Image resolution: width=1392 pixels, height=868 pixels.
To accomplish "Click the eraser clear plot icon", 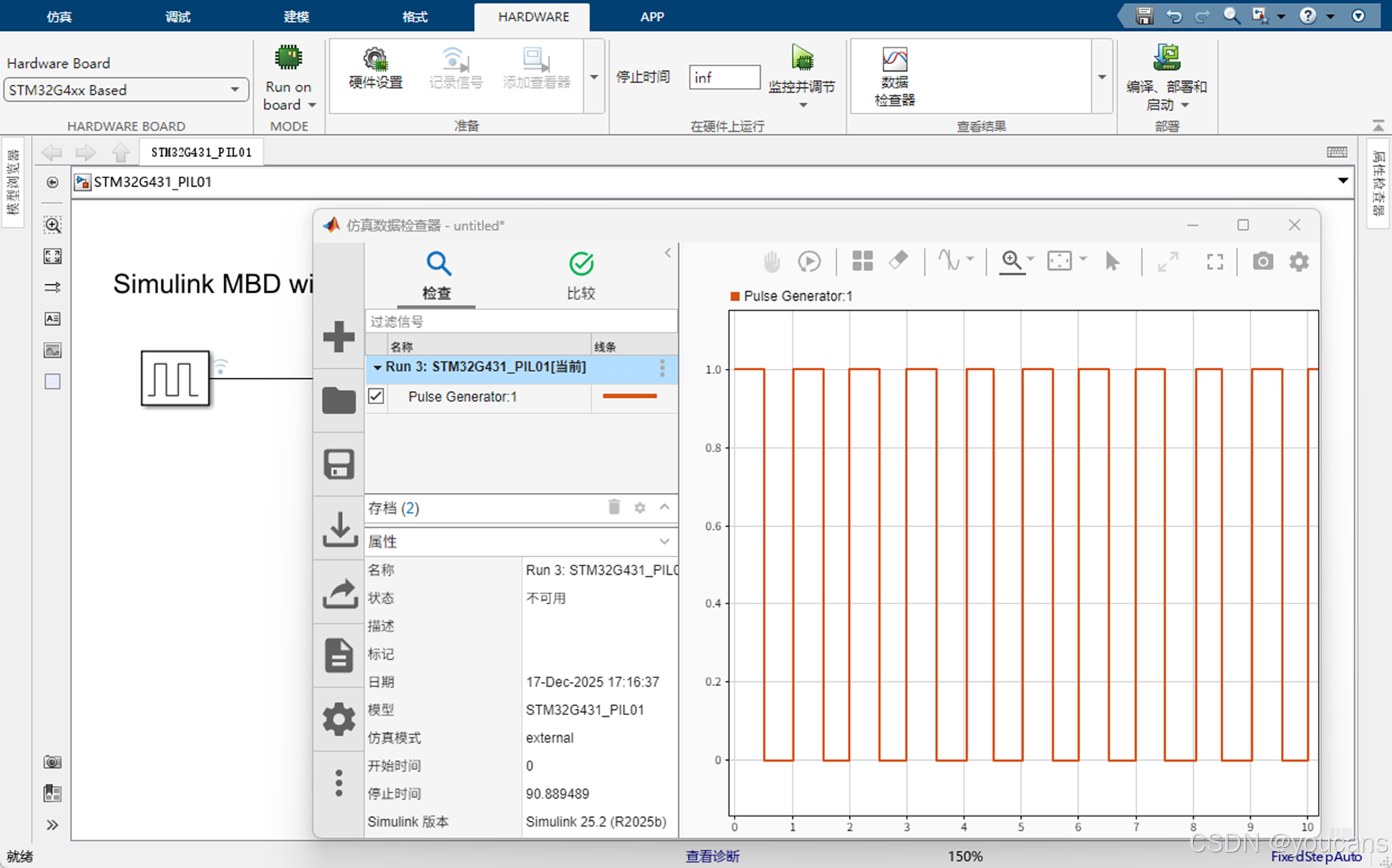I will tap(898, 261).
